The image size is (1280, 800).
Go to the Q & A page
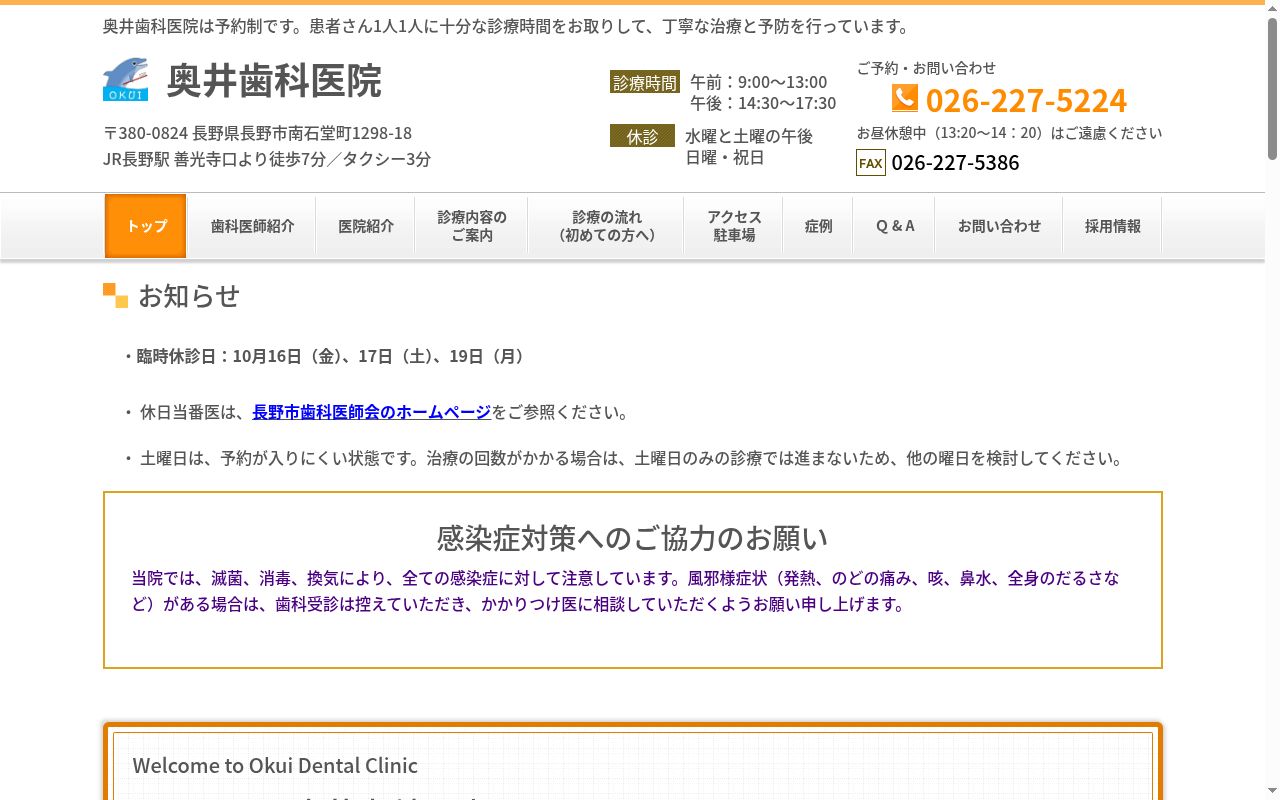895,226
